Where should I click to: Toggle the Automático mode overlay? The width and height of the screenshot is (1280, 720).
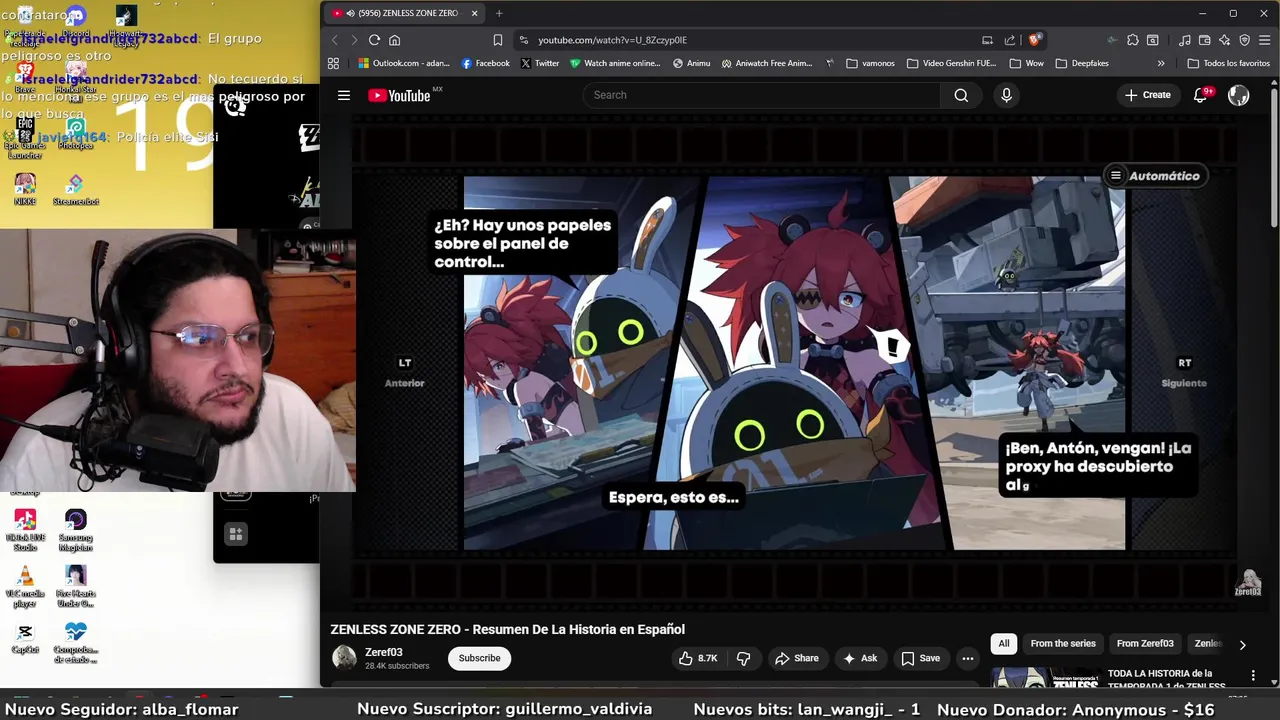(1154, 176)
